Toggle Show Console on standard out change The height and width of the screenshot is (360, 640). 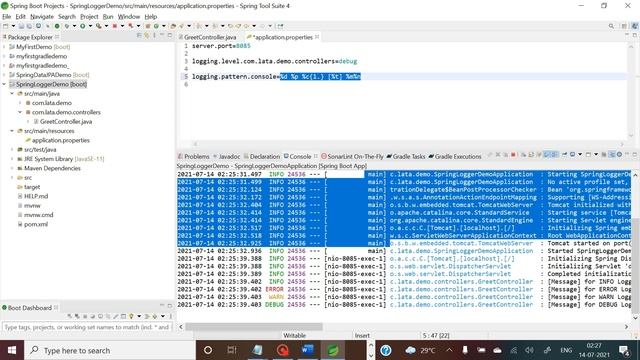(546, 155)
